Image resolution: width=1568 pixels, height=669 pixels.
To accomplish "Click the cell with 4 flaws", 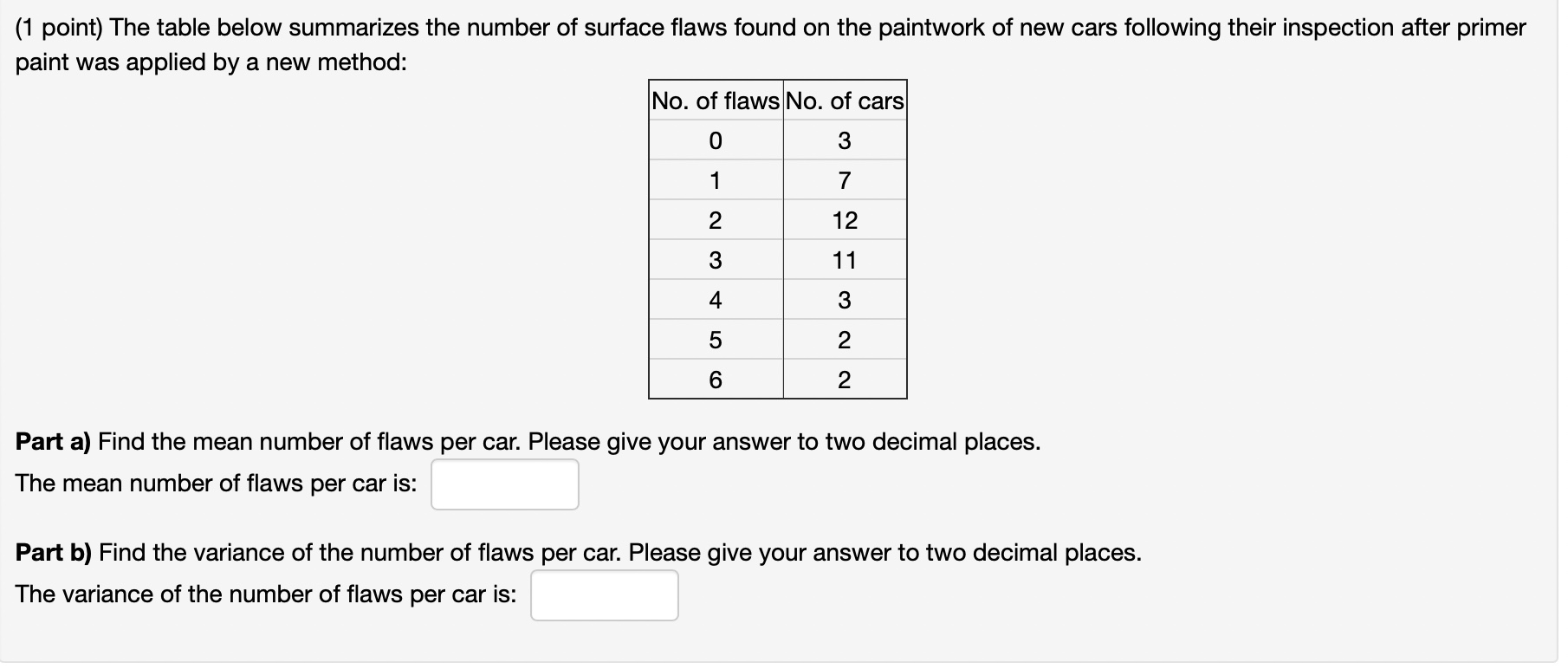I will click(x=716, y=300).
